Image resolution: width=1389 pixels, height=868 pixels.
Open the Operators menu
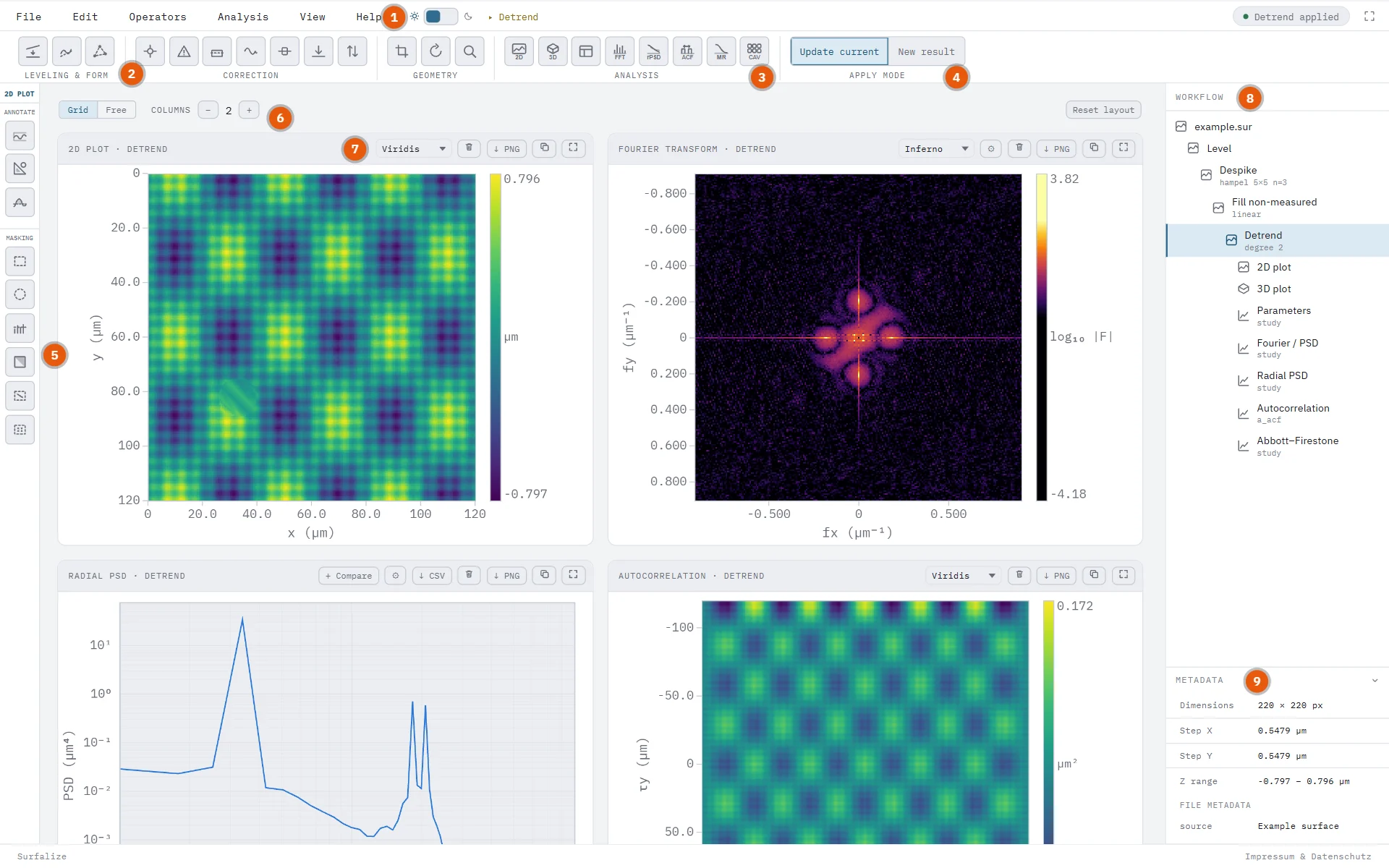click(x=158, y=17)
